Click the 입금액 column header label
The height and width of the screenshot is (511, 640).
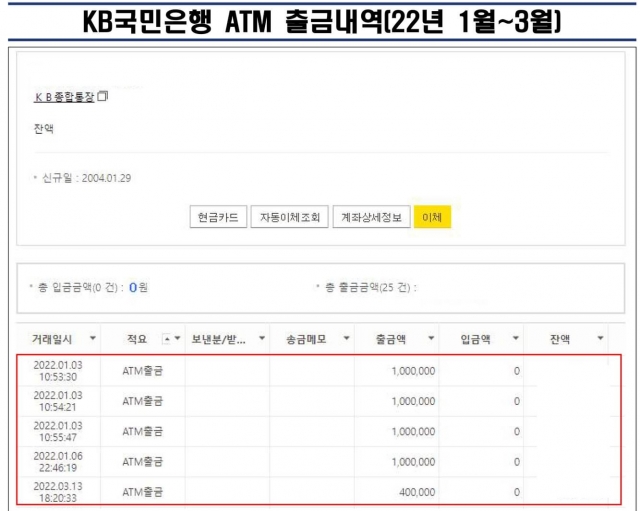tap(476, 339)
